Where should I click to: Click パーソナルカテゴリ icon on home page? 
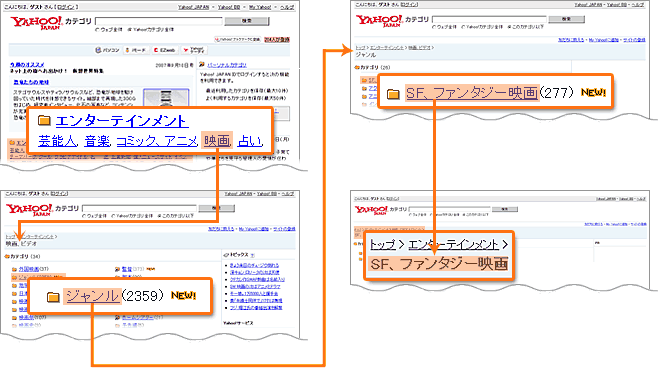(x=202, y=64)
